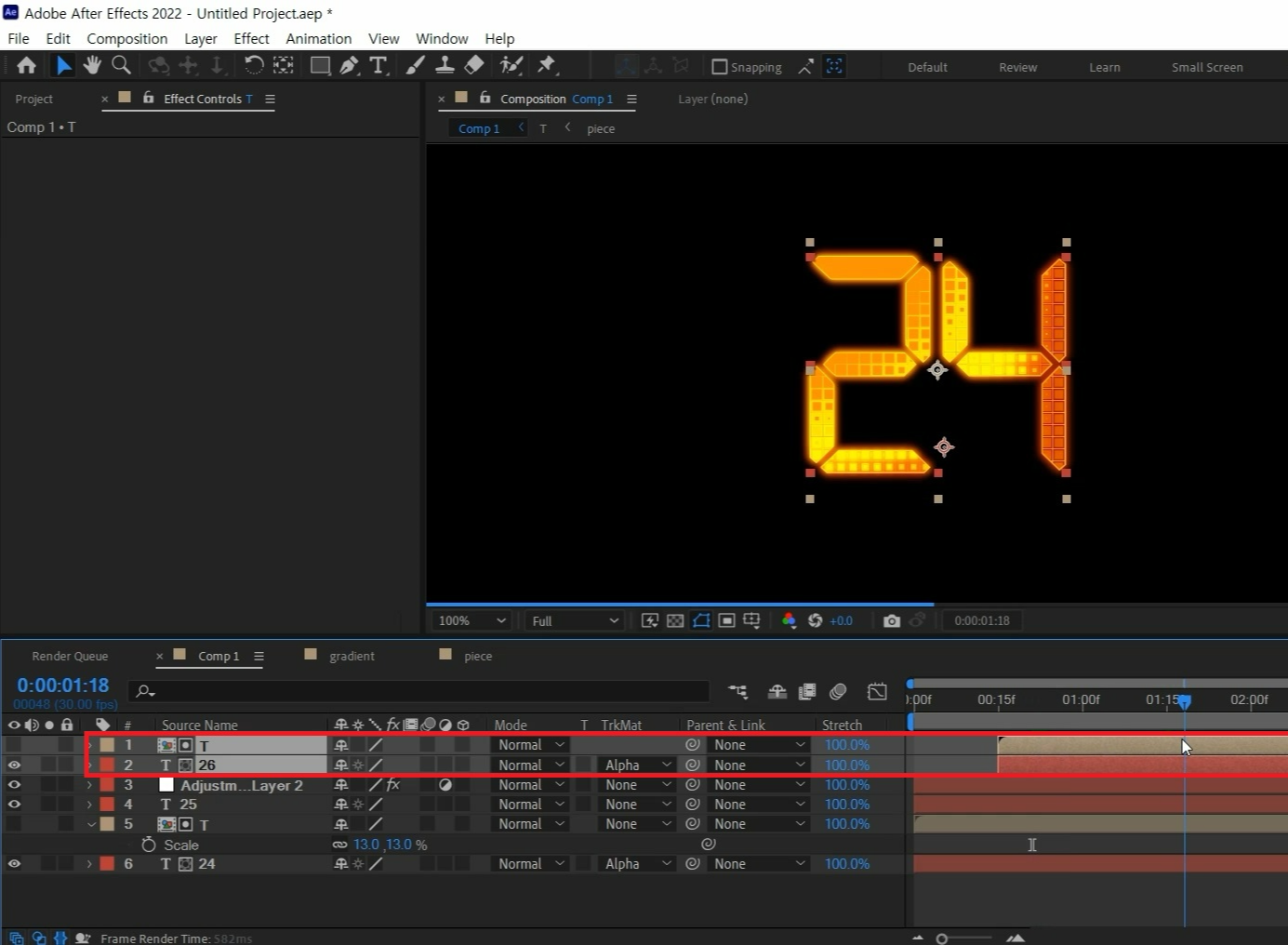Open the Graph Editor icon
This screenshot has width=1288, height=945.
click(x=877, y=691)
